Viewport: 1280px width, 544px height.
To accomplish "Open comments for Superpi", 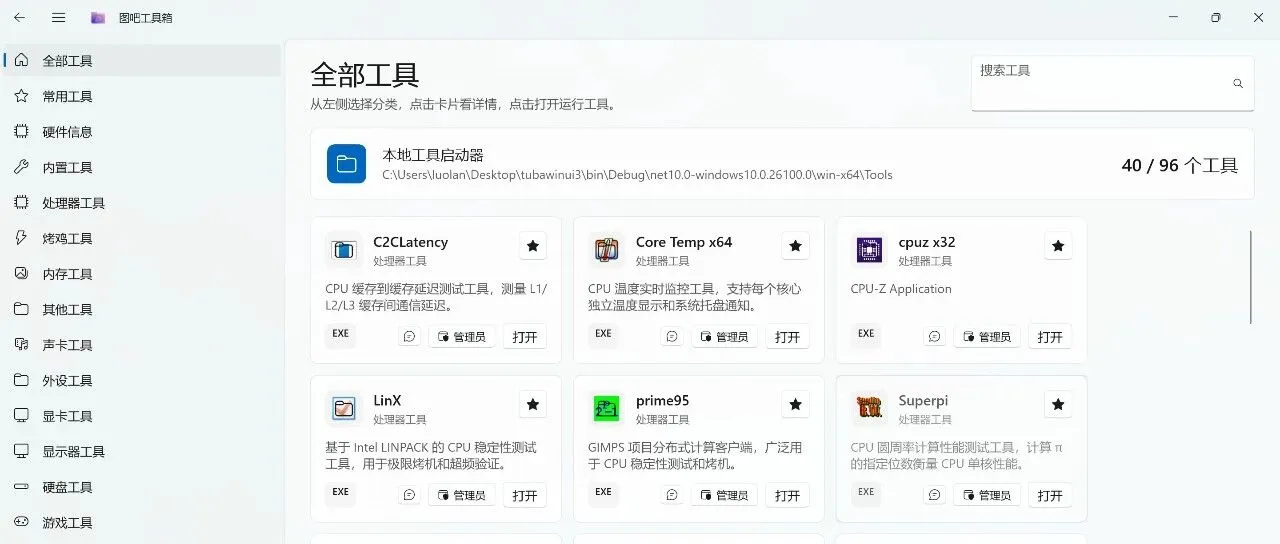I will (934, 495).
